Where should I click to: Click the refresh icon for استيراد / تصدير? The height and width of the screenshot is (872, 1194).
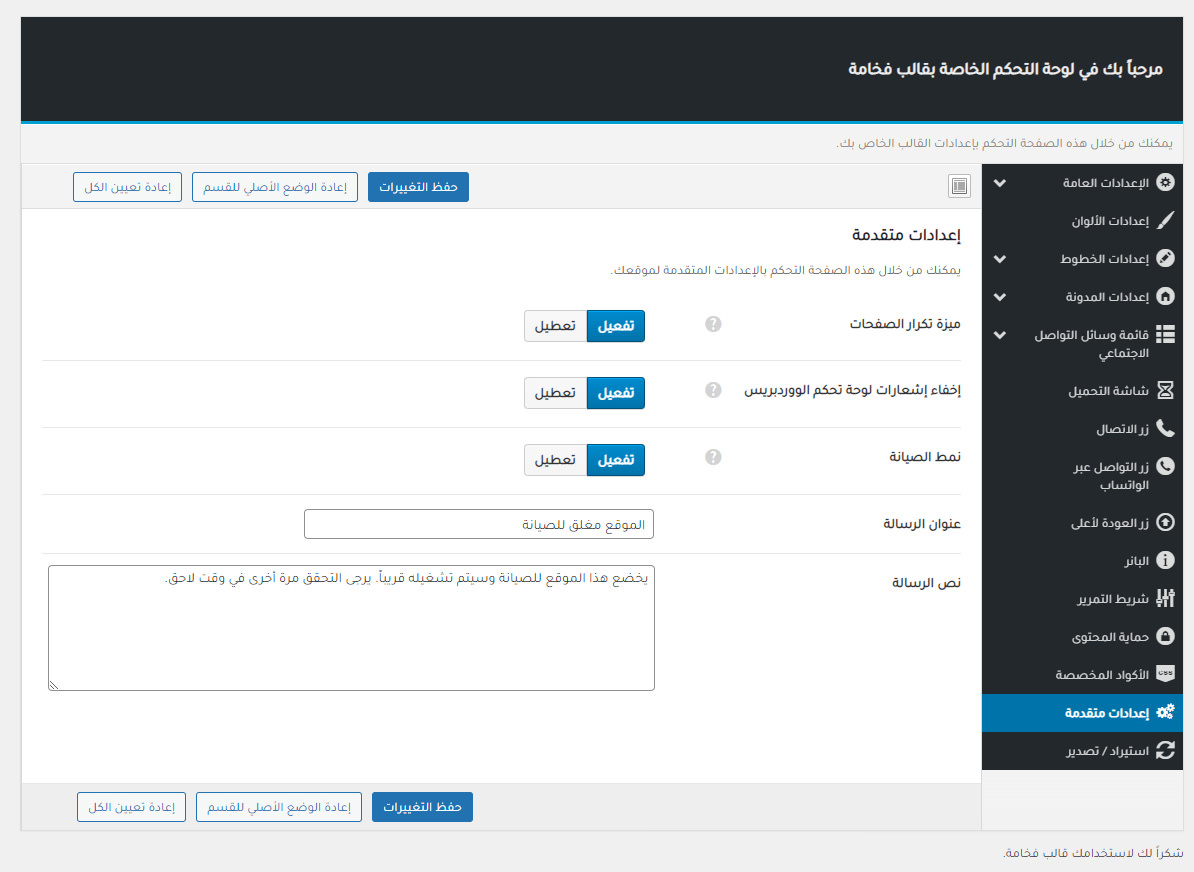click(1165, 749)
